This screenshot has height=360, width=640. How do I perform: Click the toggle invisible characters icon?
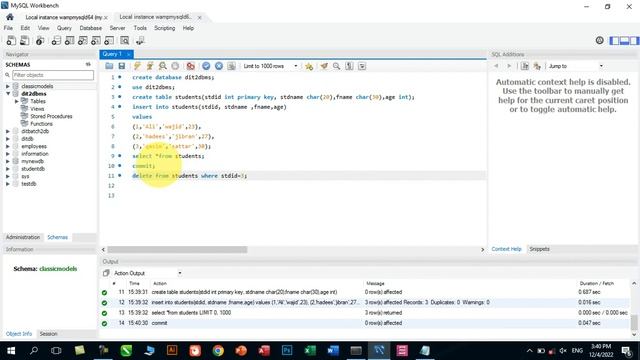(349, 66)
